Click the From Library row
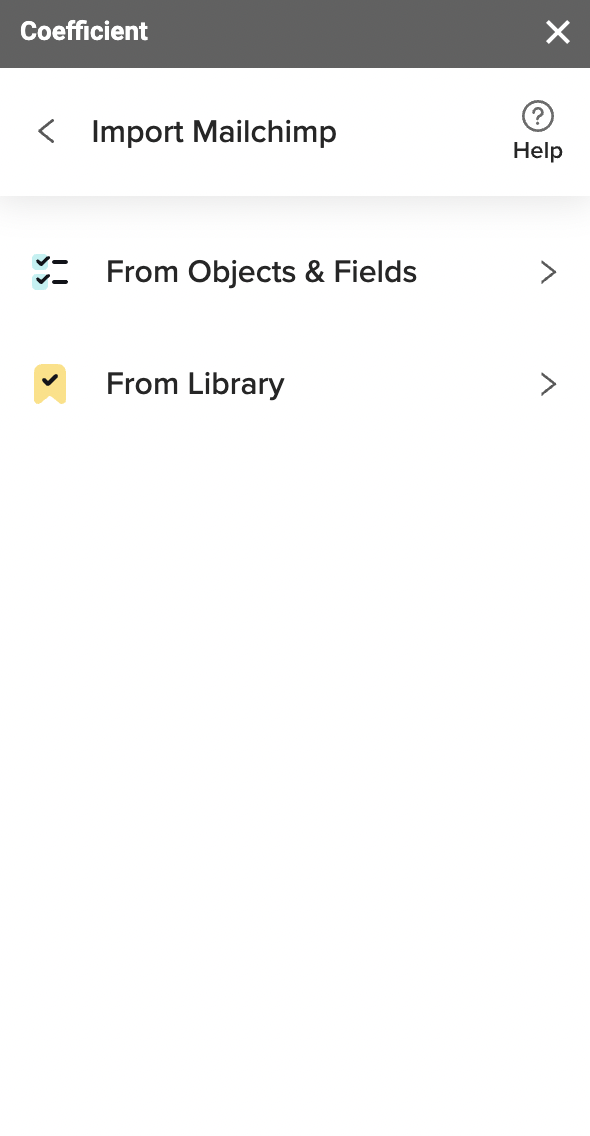The width and height of the screenshot is (590, 1136). pos(295,383)
